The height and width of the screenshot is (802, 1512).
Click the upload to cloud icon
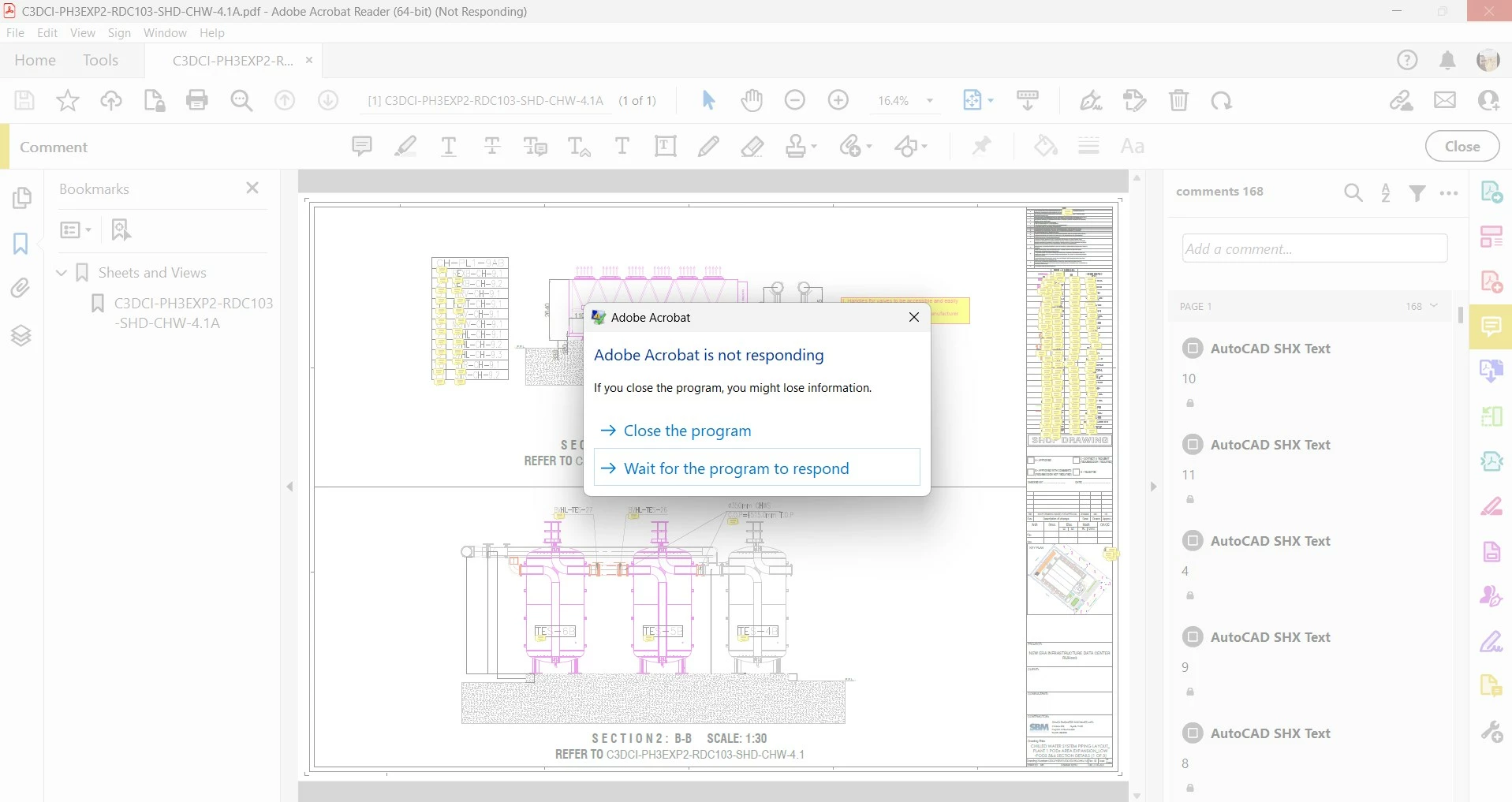[x=111, y=100]
